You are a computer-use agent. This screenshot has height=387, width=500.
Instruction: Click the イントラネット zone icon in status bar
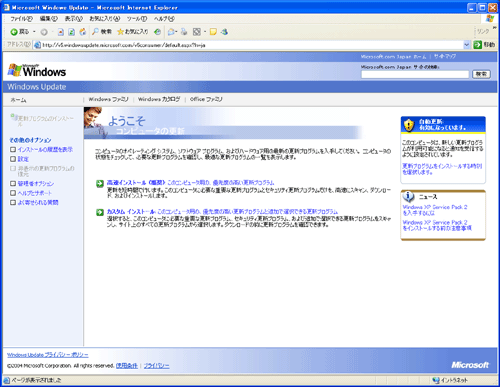(x=436, y=380)
